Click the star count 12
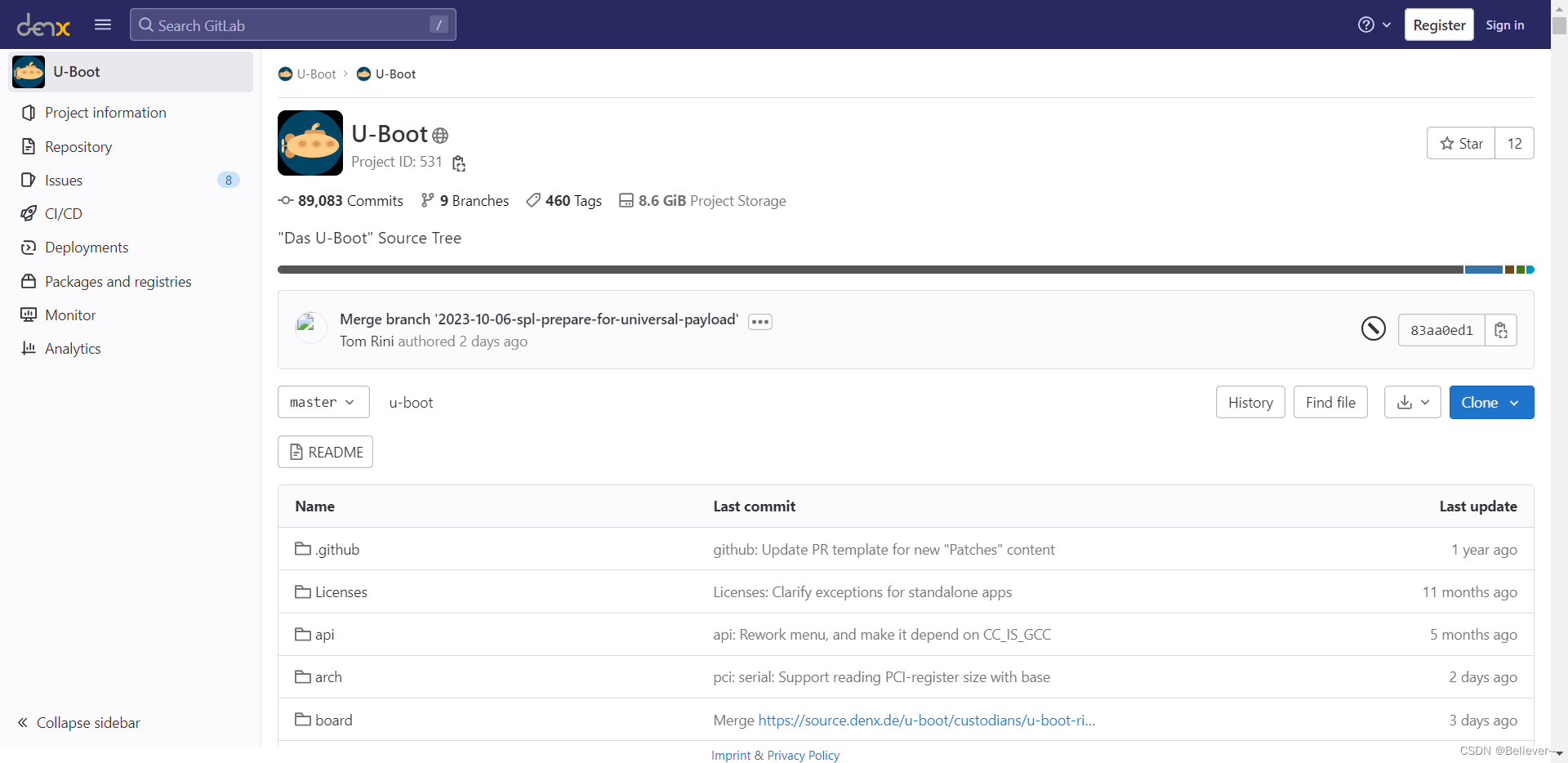 [x=1515, y=144]
